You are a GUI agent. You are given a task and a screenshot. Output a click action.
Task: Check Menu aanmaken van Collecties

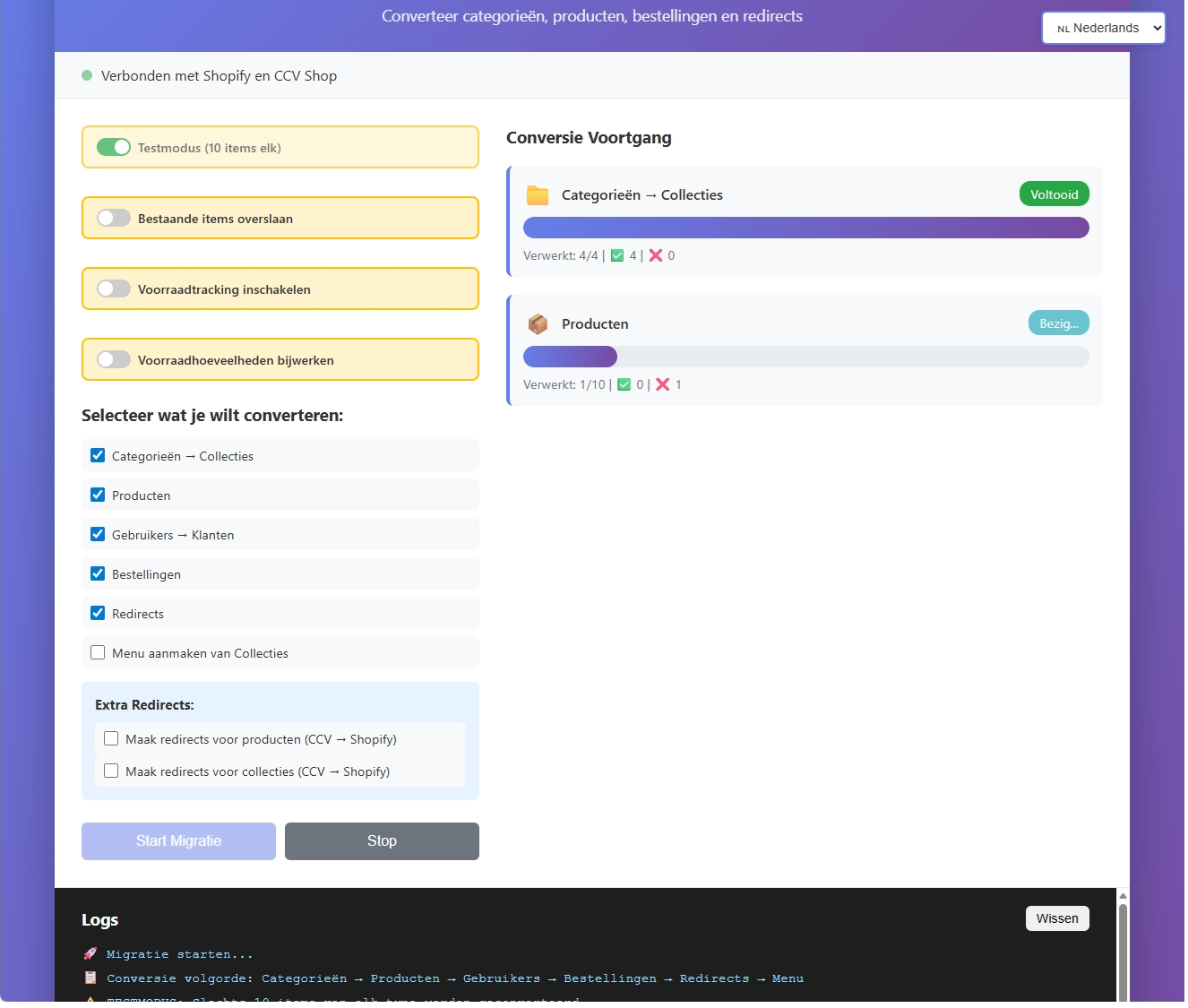[x=98, y=653]
